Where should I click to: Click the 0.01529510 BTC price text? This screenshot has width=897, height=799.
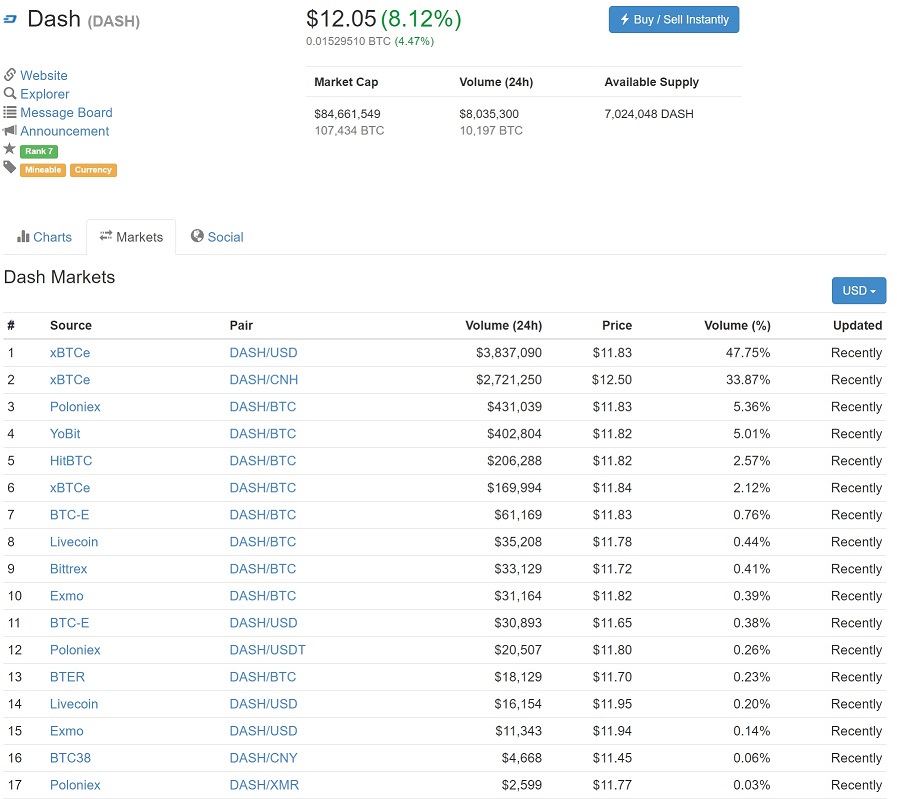click(348, 41)
